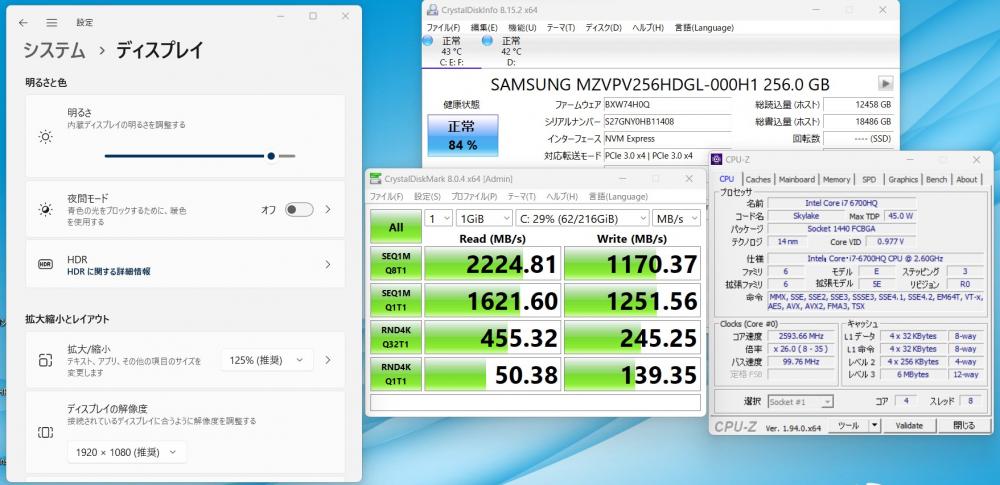Switch to CPU-Z SPD tab

869,179
